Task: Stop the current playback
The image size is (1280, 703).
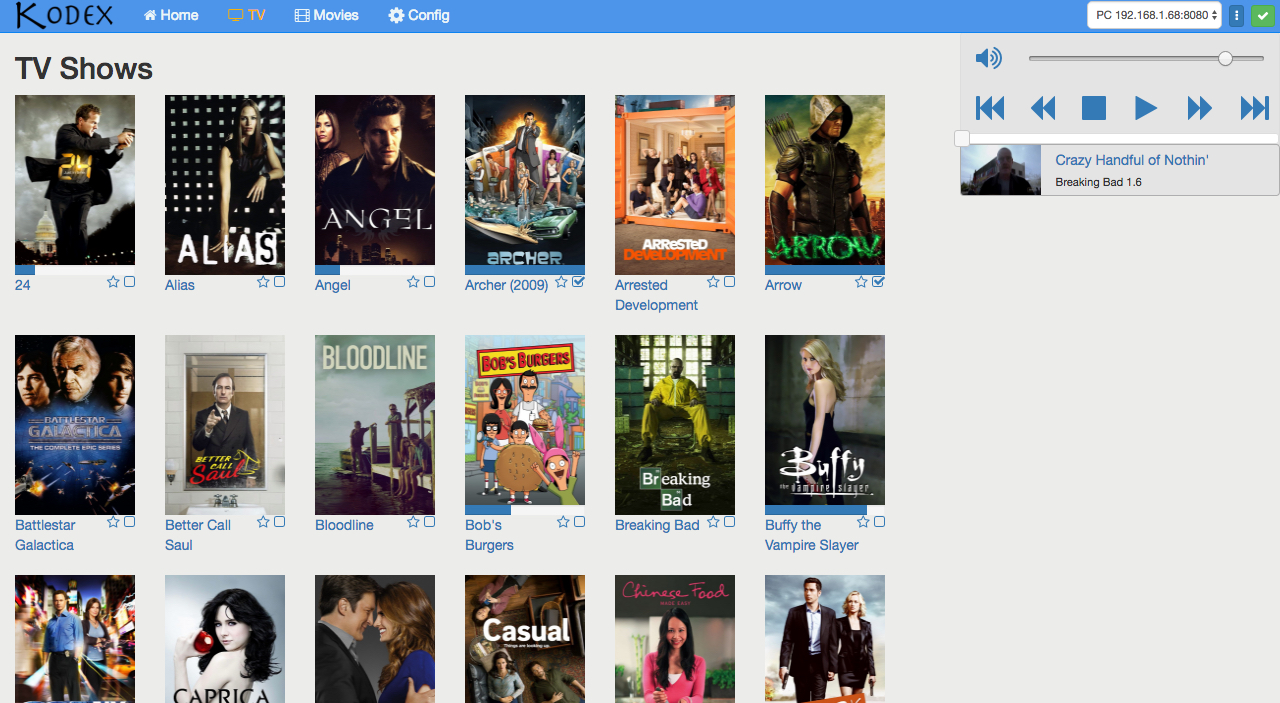Action: click(1094, 108)
